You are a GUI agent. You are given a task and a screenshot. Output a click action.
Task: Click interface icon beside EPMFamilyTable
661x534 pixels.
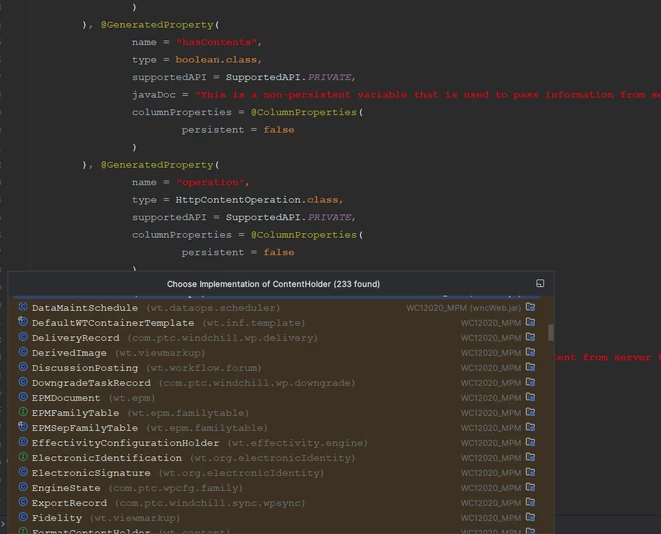coord(23,412)
